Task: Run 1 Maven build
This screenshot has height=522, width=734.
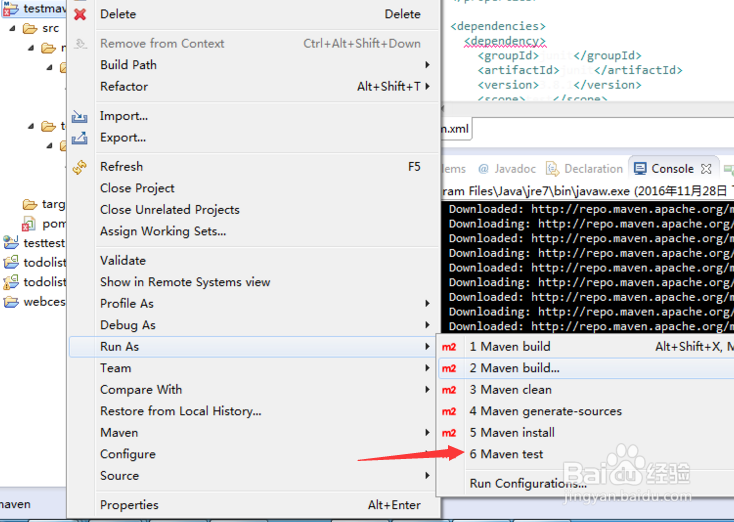Action: pyautogui.click(x=586, y=347)
